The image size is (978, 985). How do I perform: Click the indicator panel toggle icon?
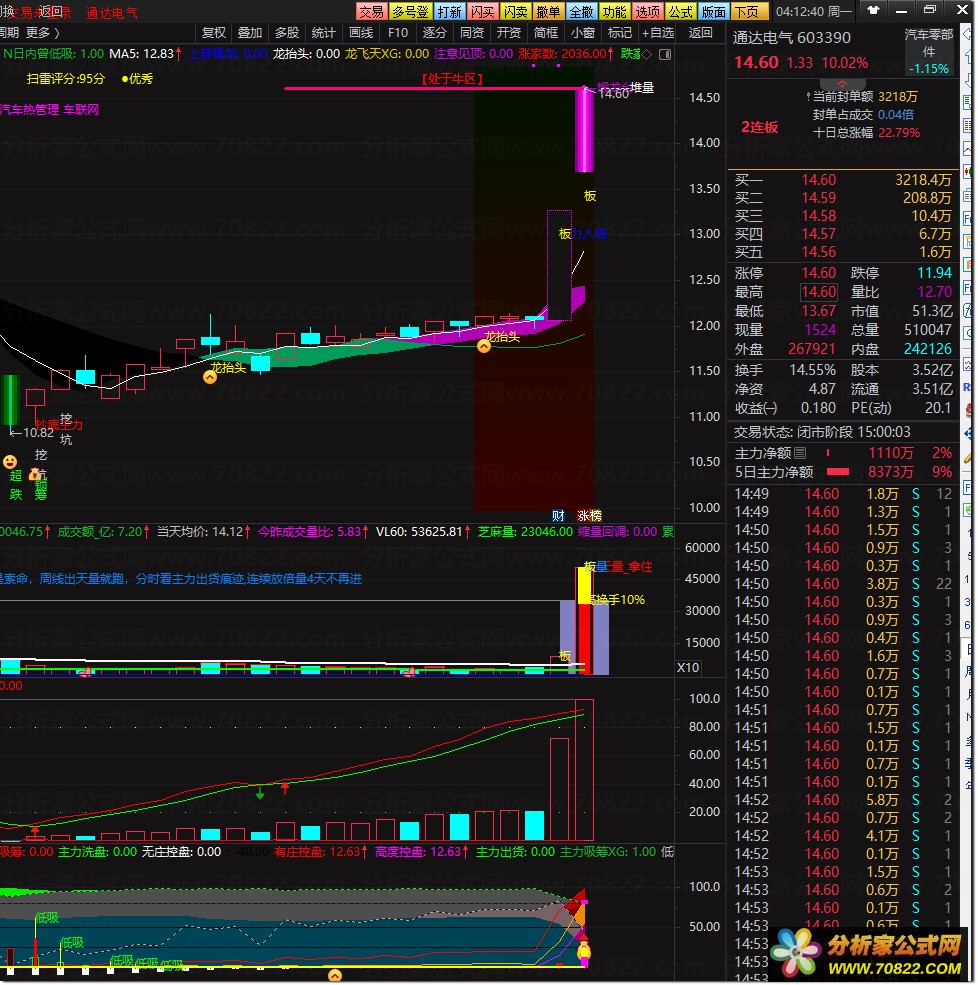[x=665, y=55]
